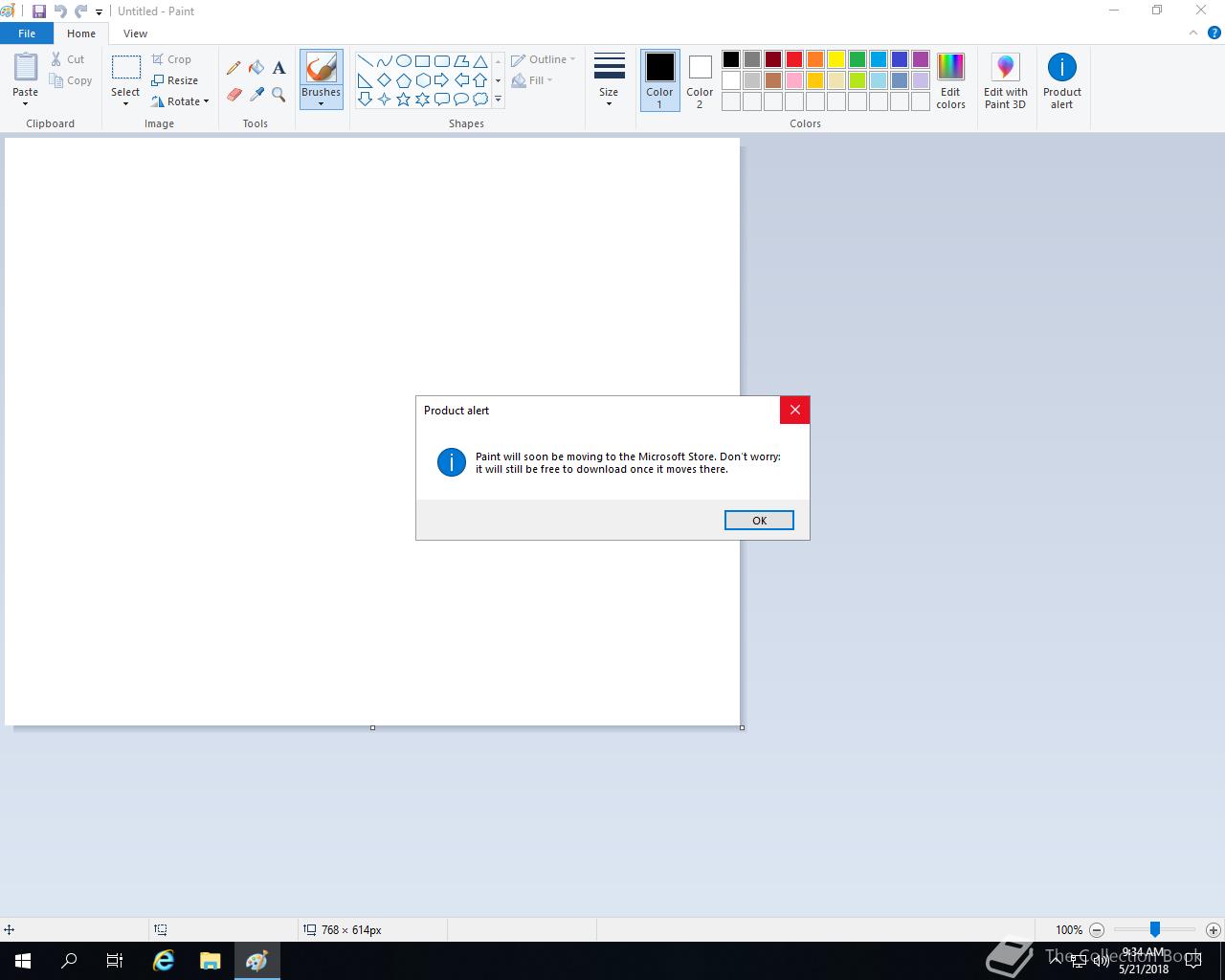Click the Save icon in quick access toolbar
This screenshot has height=980, width=1225.
[x=39, y=11]
